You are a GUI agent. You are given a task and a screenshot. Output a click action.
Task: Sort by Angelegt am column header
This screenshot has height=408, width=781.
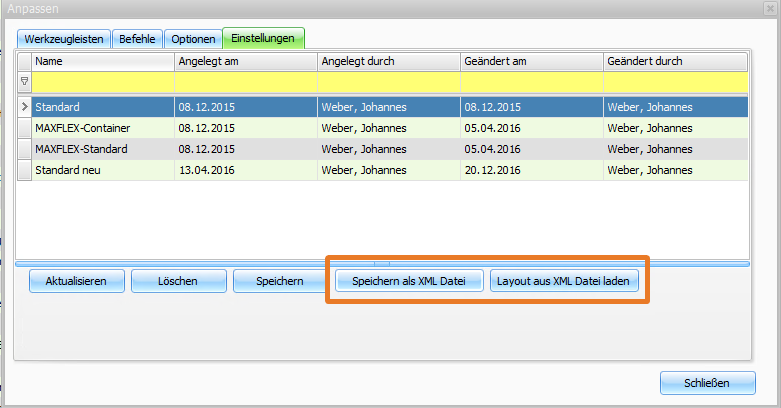click(x=245, y=61)
